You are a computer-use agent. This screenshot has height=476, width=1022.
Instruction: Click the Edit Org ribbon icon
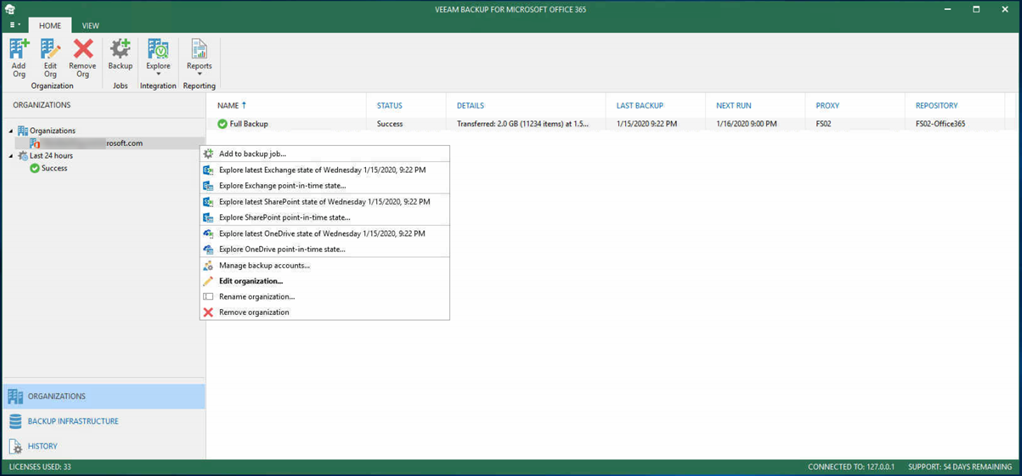[x=50, y=58]
